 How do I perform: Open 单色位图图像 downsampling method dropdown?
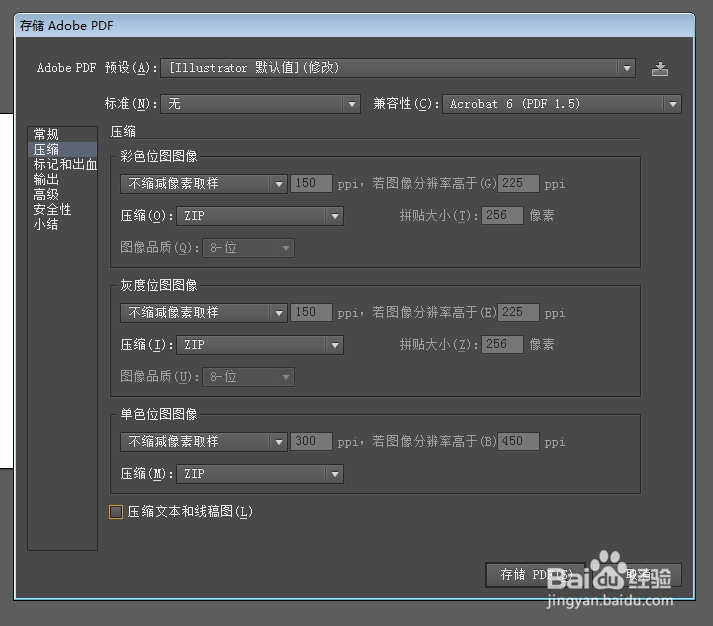[x=204, y=442]
